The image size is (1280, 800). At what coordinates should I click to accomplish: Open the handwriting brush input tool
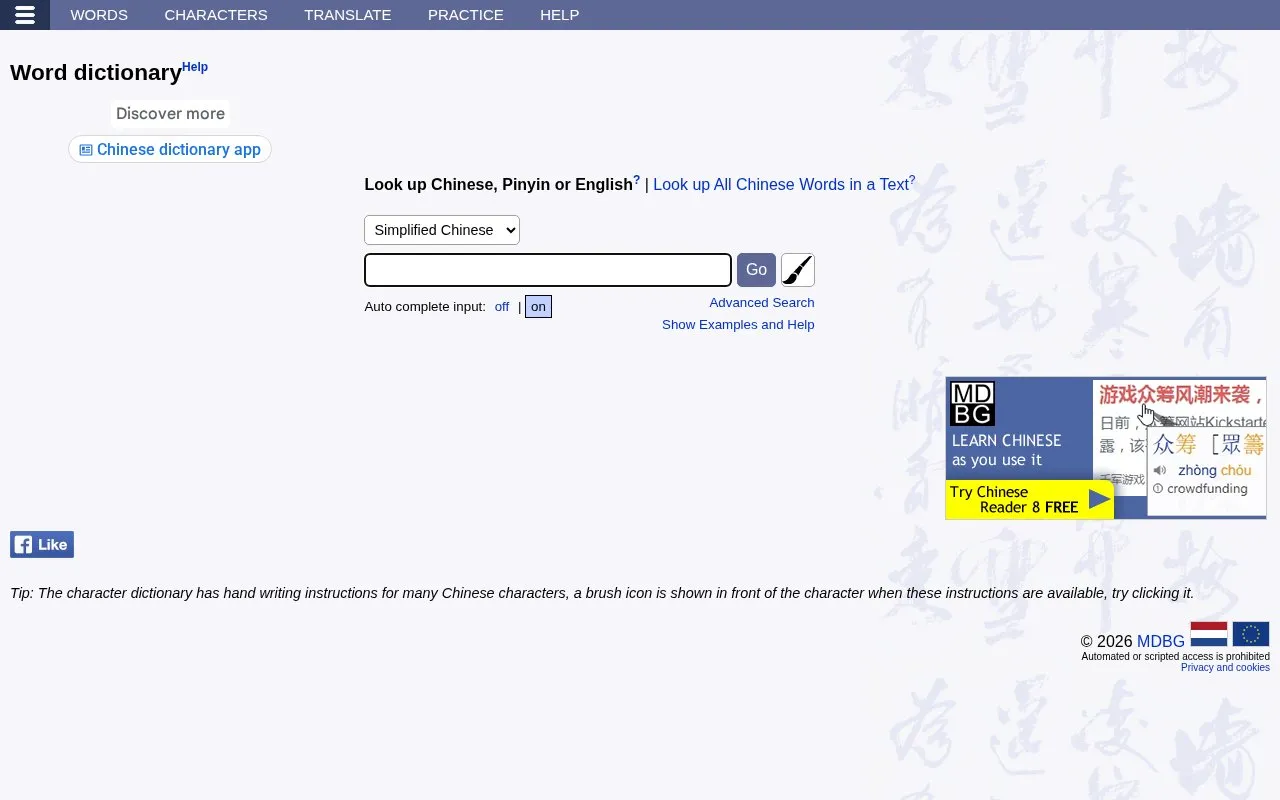797,270
